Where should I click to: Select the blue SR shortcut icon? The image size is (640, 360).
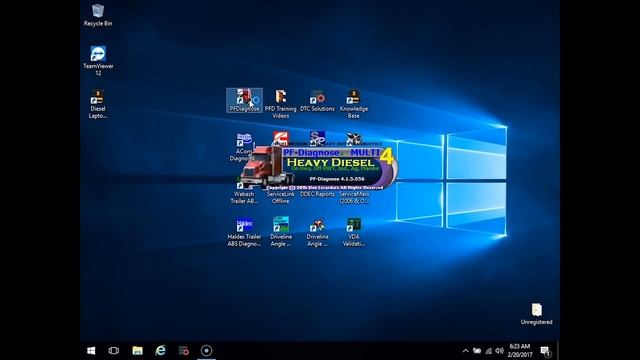(317, 138)
